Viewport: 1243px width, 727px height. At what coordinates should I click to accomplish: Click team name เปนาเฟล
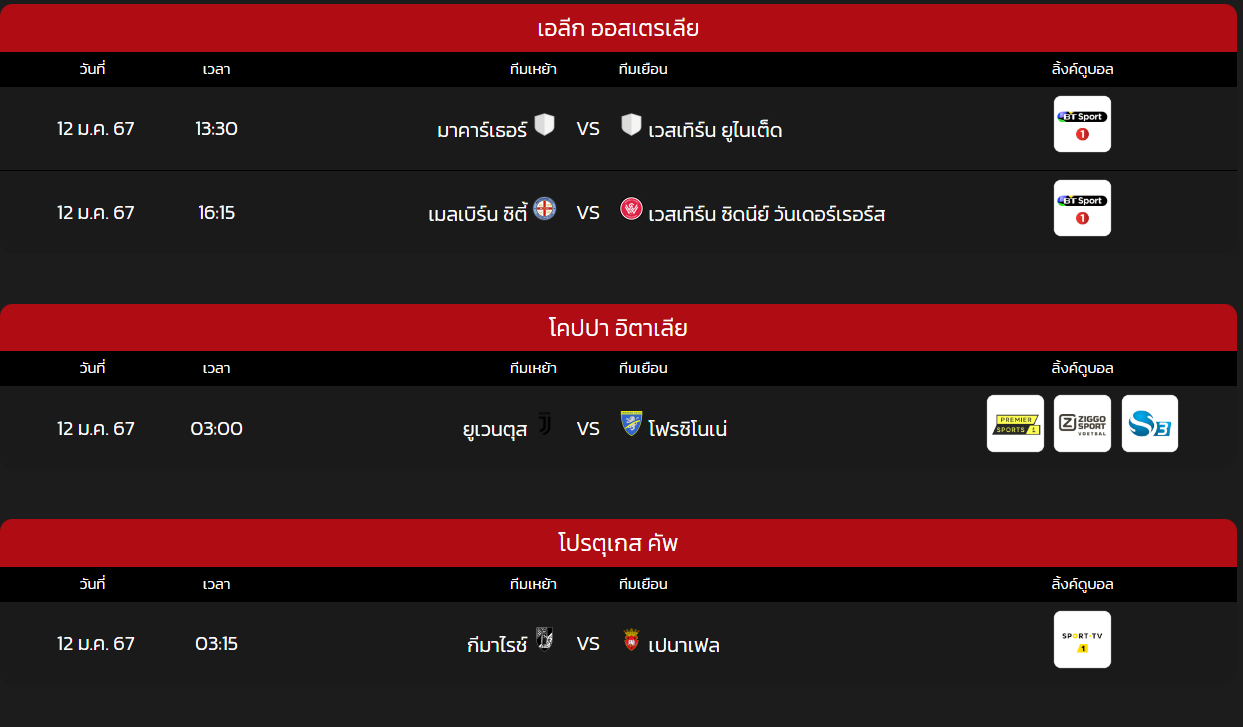pos(684,645)
